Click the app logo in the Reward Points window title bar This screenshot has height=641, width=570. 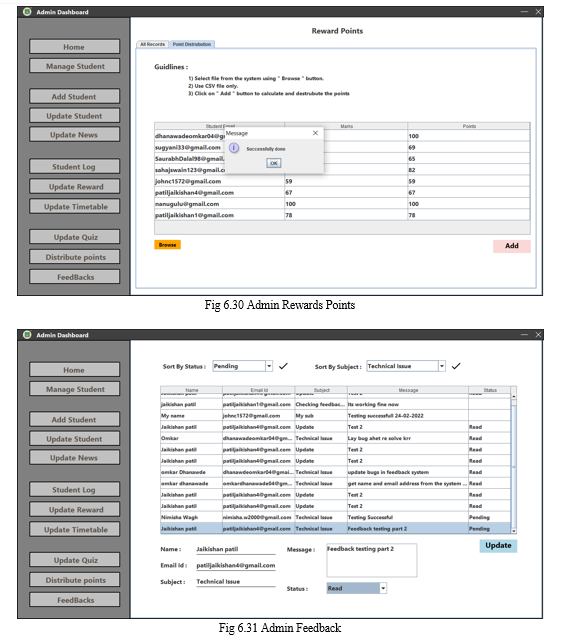tap(27, 12)
